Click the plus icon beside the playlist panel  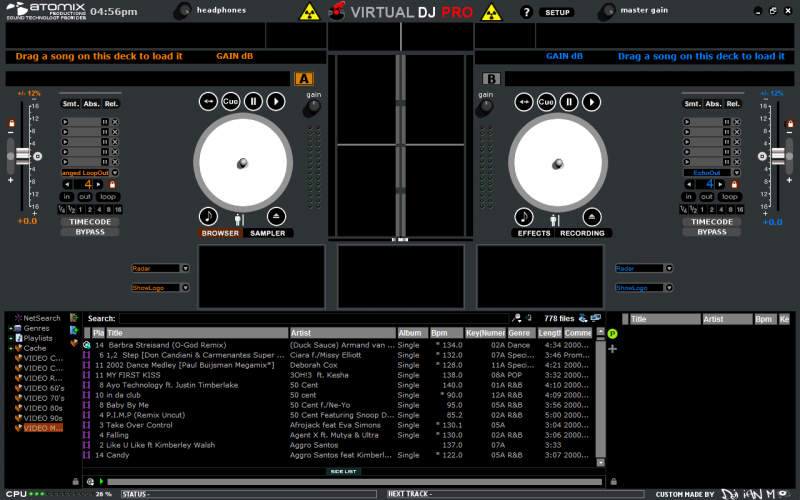612,349
